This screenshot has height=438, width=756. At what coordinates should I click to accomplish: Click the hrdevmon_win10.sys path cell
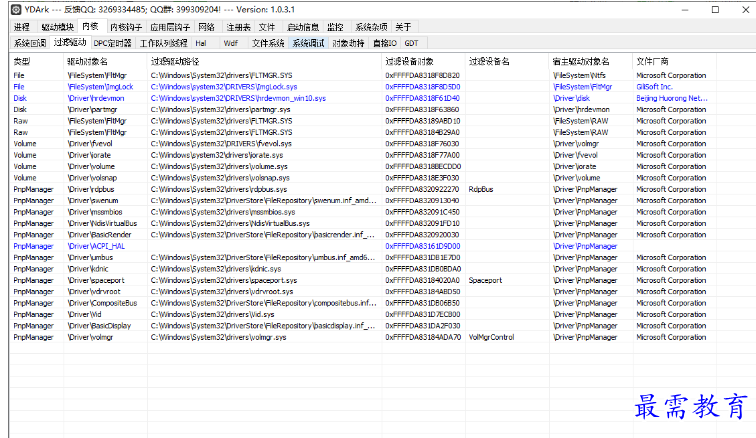point(238,98)
